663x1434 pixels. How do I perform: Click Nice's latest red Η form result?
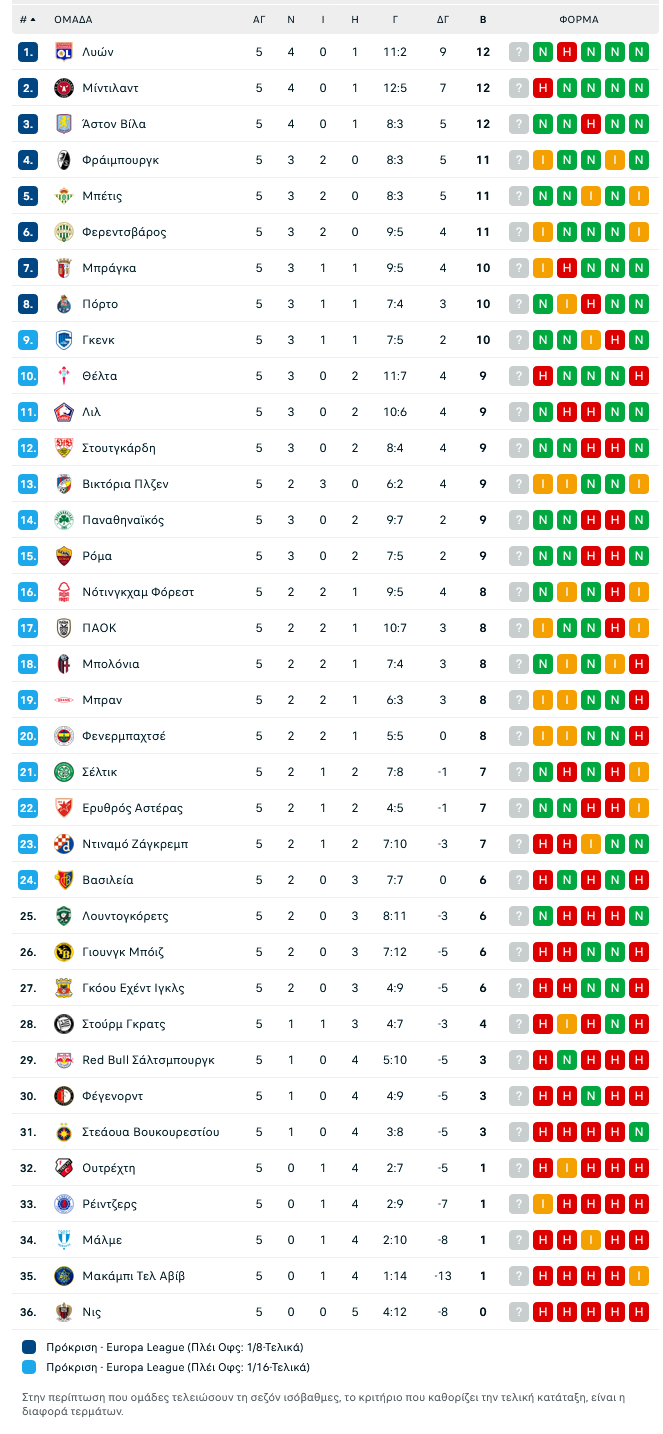pos(639,1312)
